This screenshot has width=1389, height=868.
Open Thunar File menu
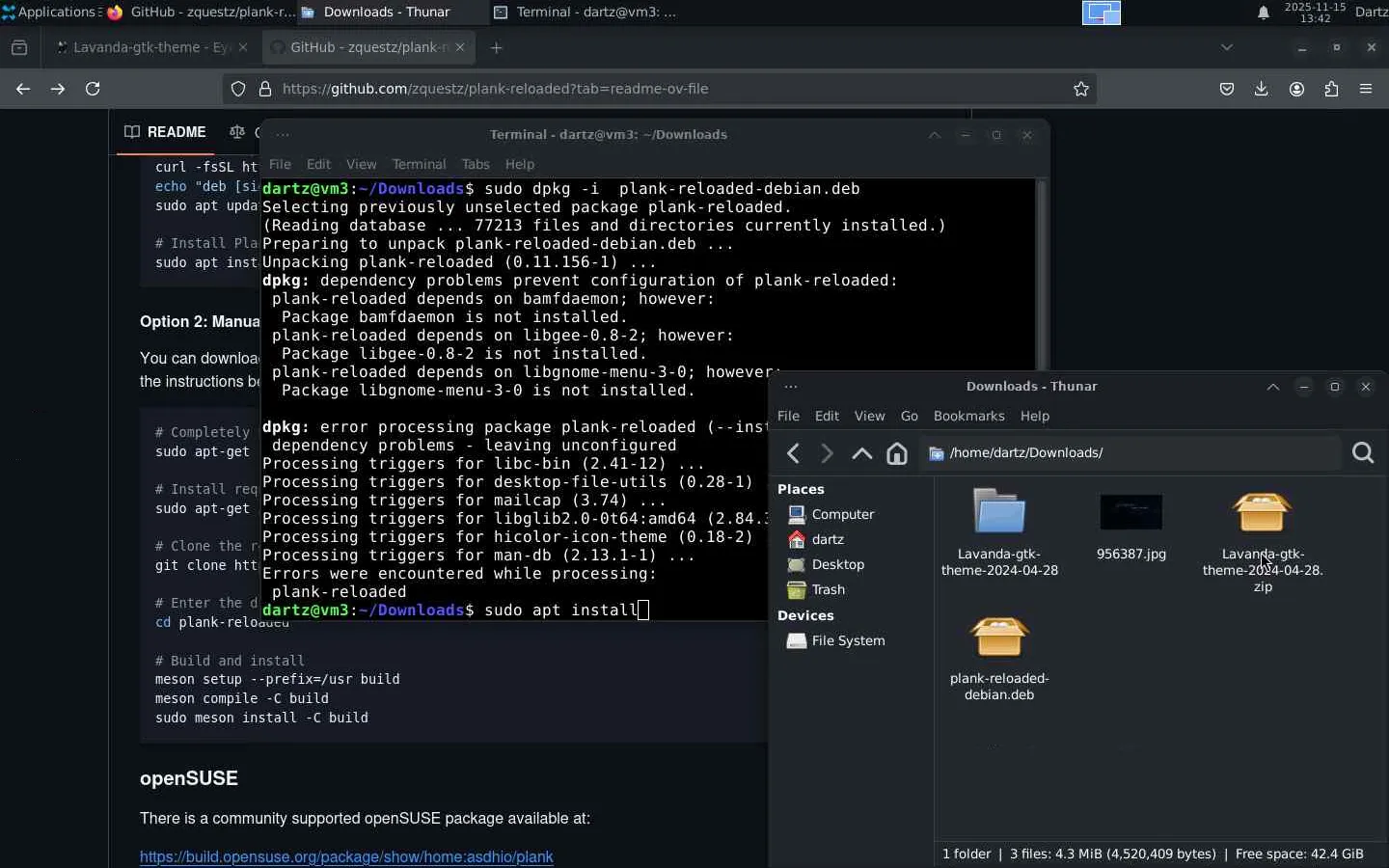tap(788, 417)
